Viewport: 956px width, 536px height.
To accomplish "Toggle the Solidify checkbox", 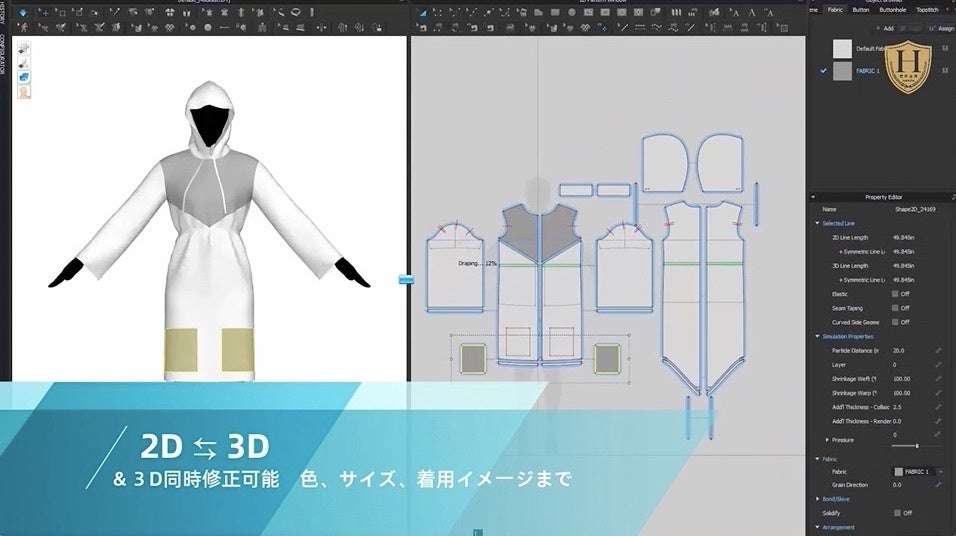I will [x=897, y=513].
